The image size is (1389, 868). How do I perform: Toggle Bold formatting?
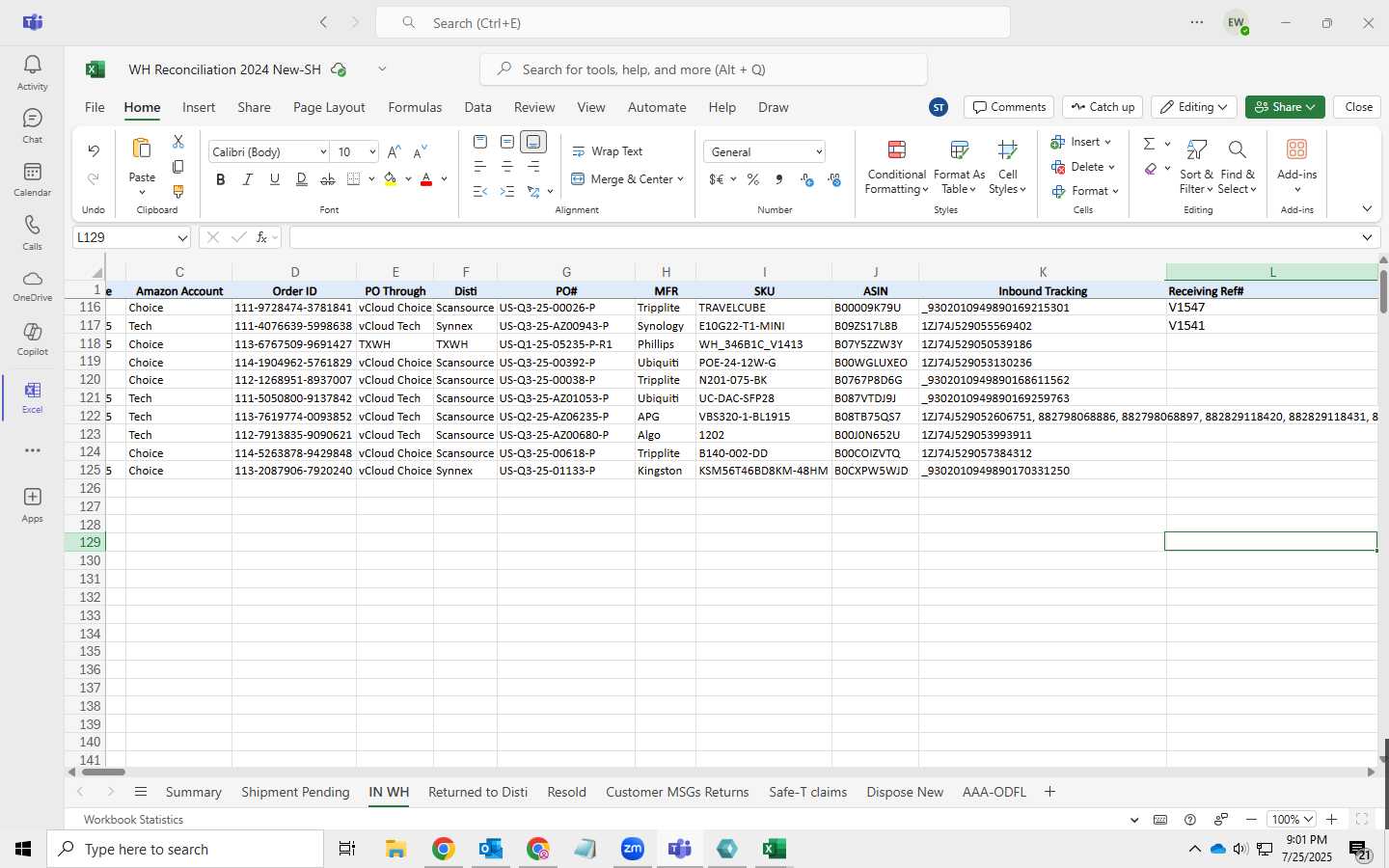pyautogui.click(x=221, y=179)
